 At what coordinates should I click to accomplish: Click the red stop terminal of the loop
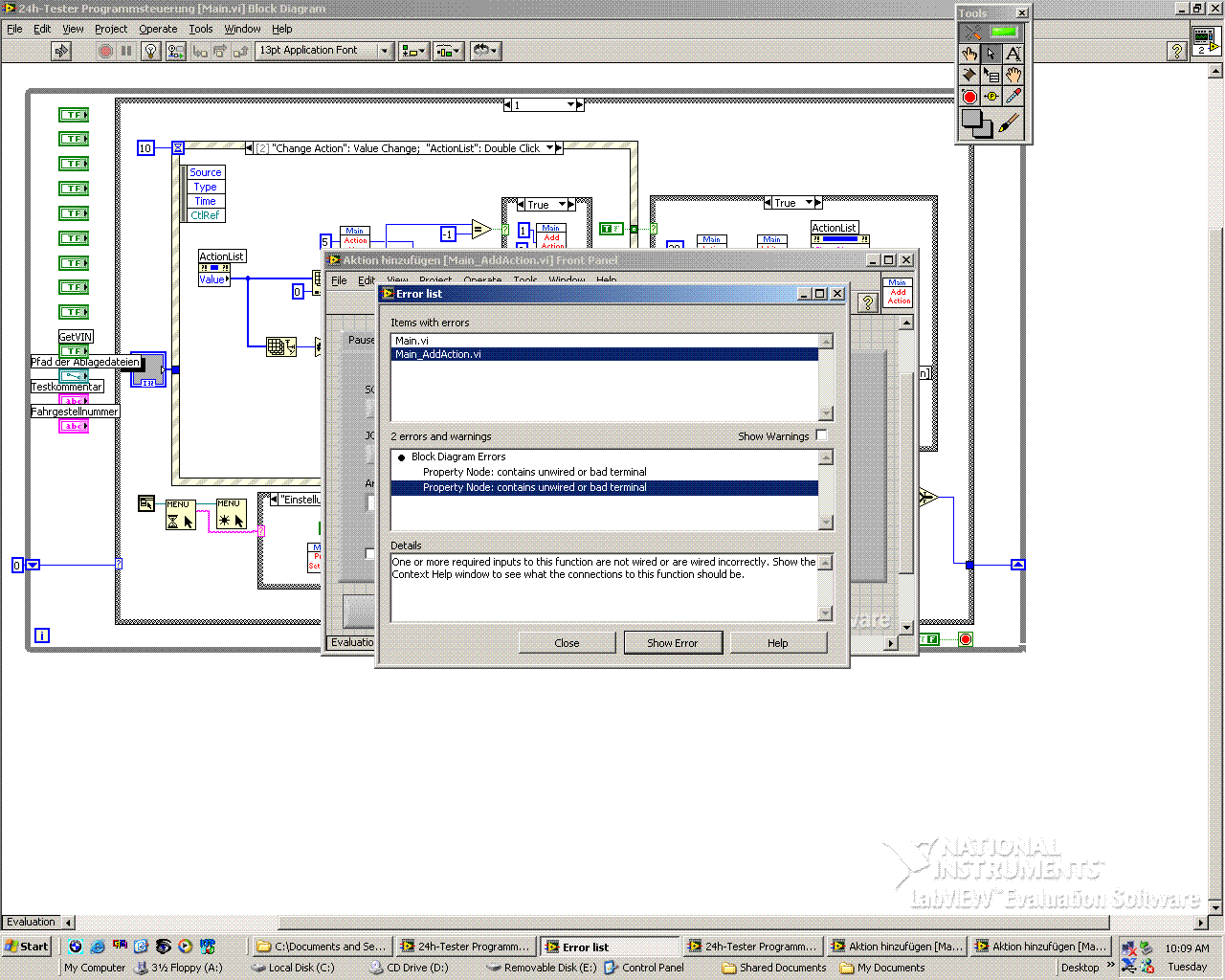pos(966,639)
